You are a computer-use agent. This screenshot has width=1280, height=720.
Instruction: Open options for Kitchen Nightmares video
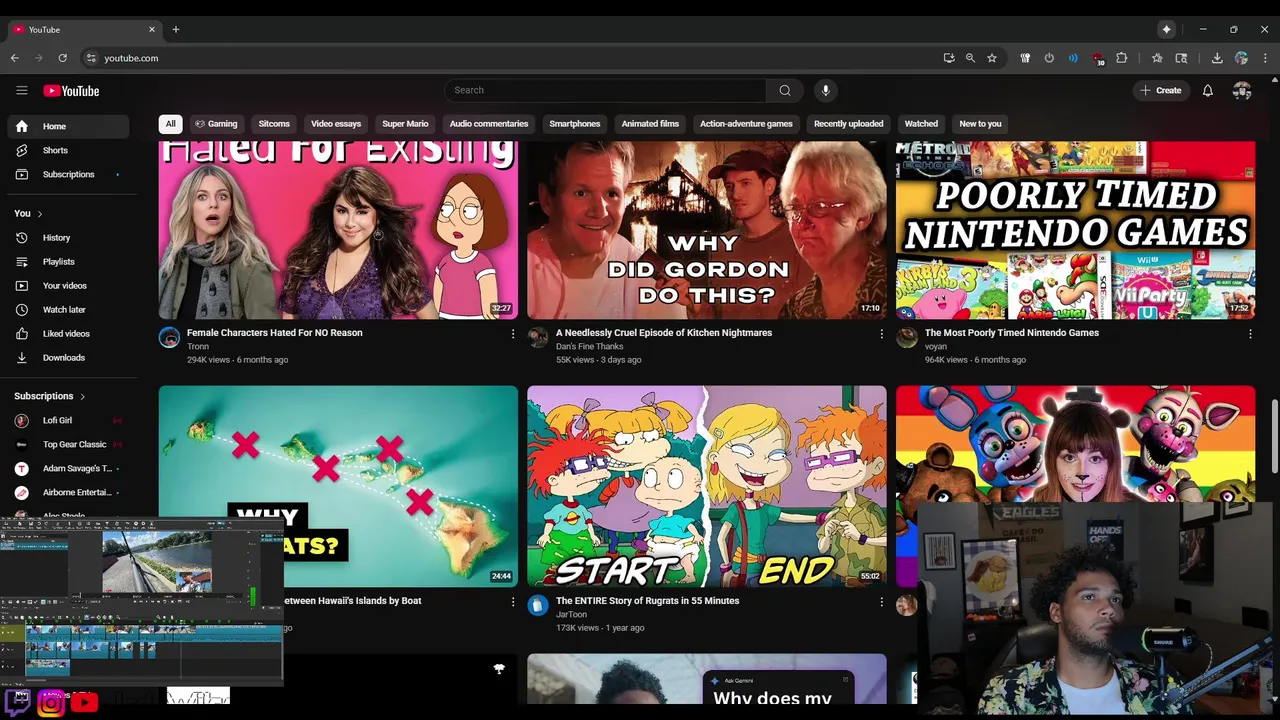tap(881, 334)
